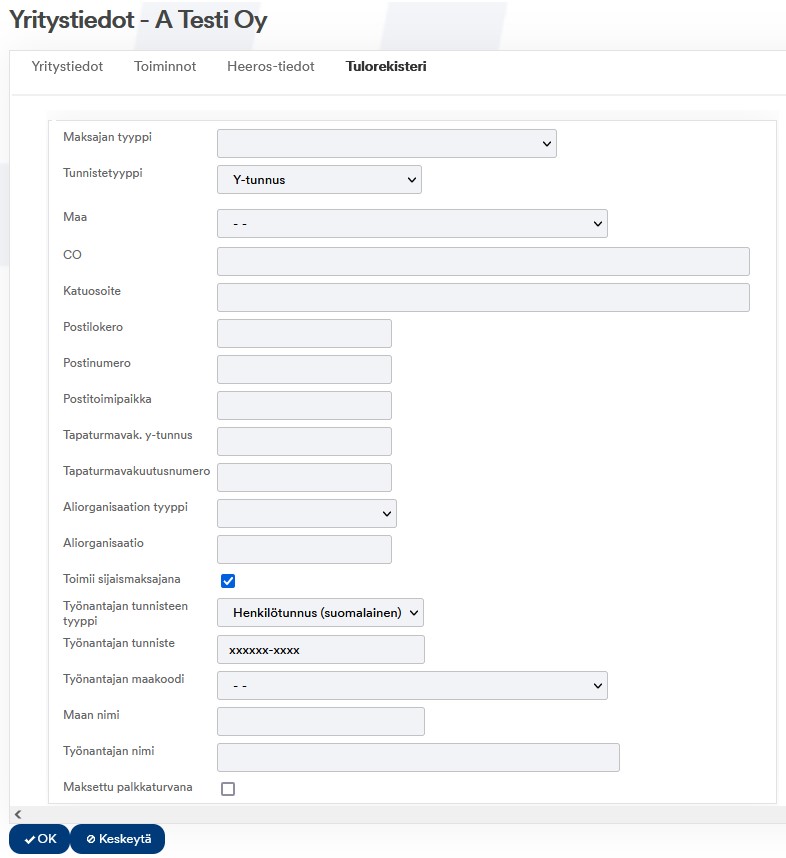The height and width of the screenshot is (858, 786).
Task: Open Työnantajan maakoodi dropdown
Action: (x=412, y=686)
